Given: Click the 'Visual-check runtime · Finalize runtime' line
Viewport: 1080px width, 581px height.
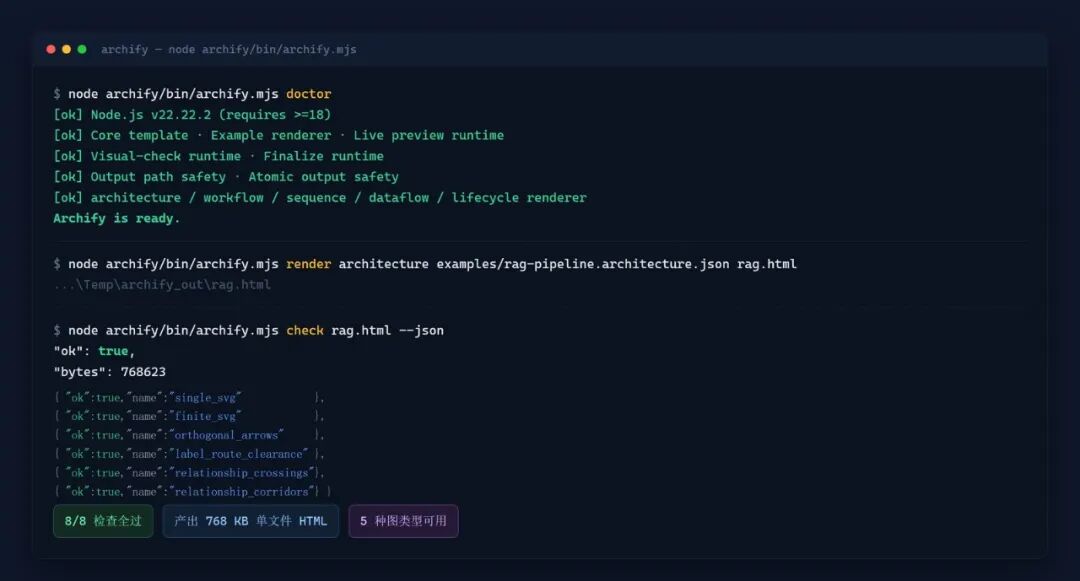Looking at the screenshot, I should point(219,156).
